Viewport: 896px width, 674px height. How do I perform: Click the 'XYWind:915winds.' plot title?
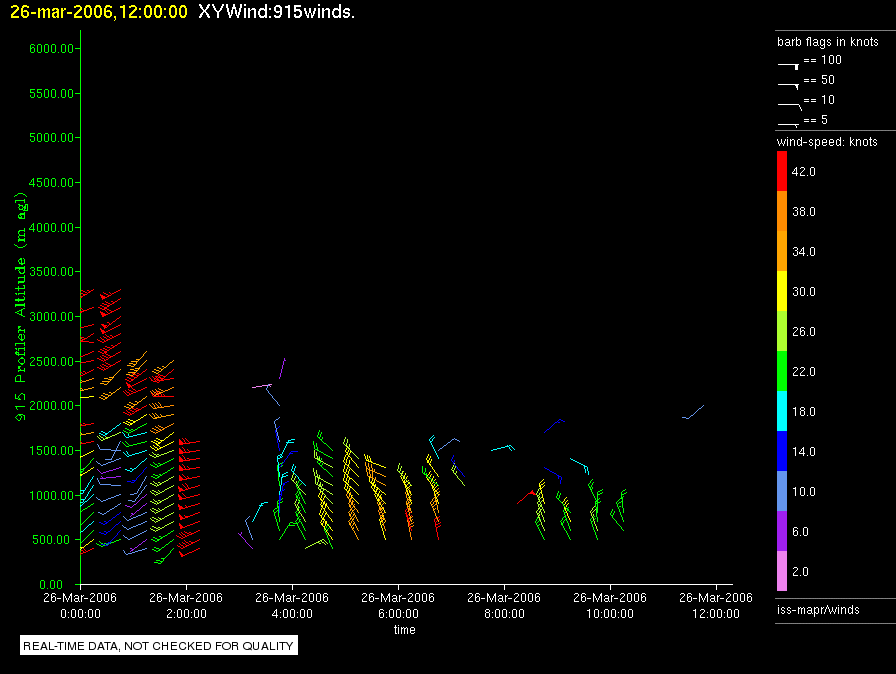pyautogui.click(x=277, y=12)
